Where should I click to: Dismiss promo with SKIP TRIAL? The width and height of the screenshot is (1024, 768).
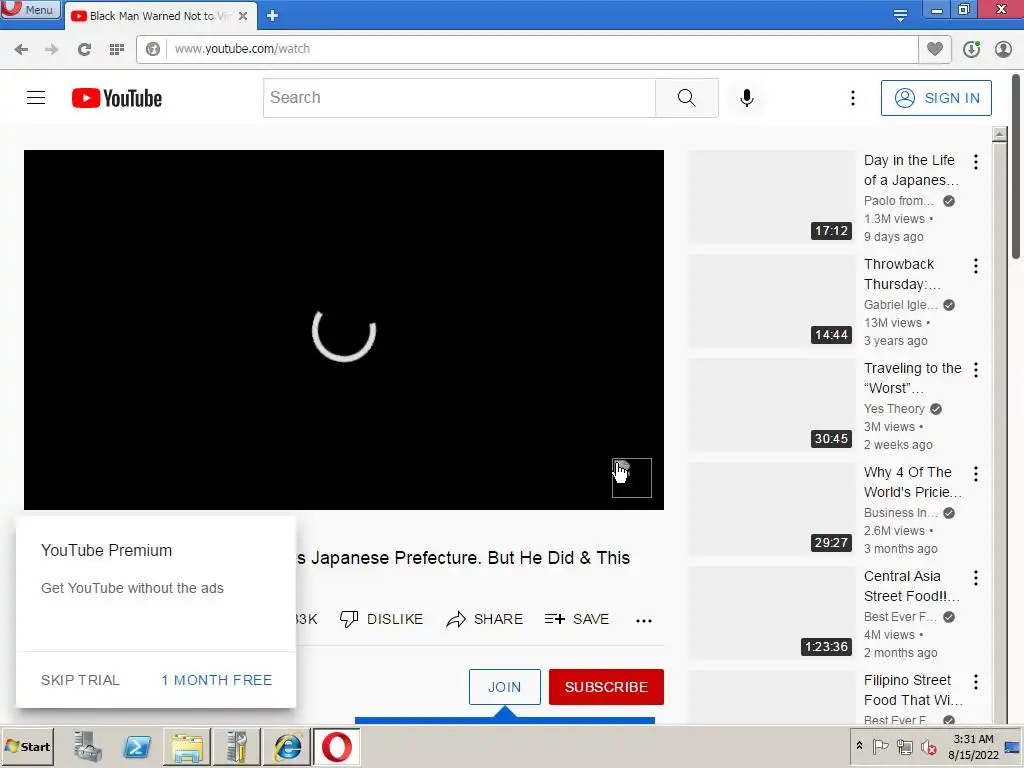(x=80, y=680)
